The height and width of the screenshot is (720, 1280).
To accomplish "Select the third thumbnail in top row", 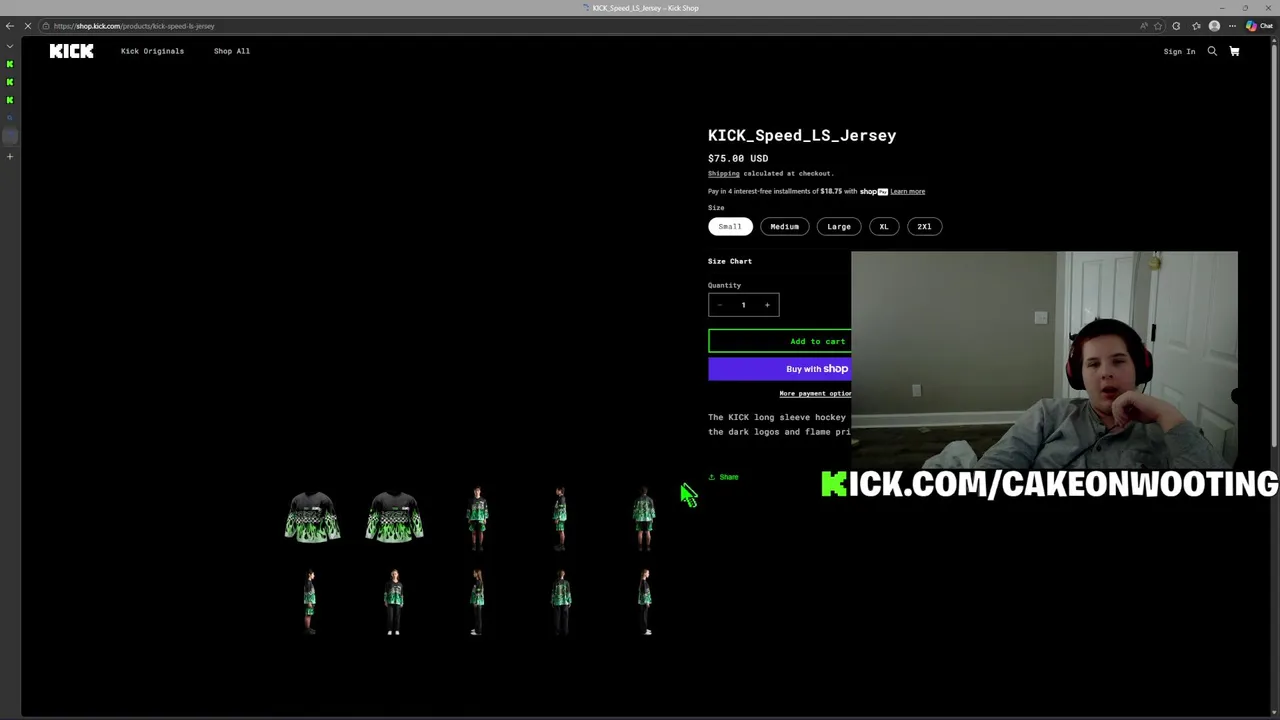I will pyautogui.click(x=477, y=519).
